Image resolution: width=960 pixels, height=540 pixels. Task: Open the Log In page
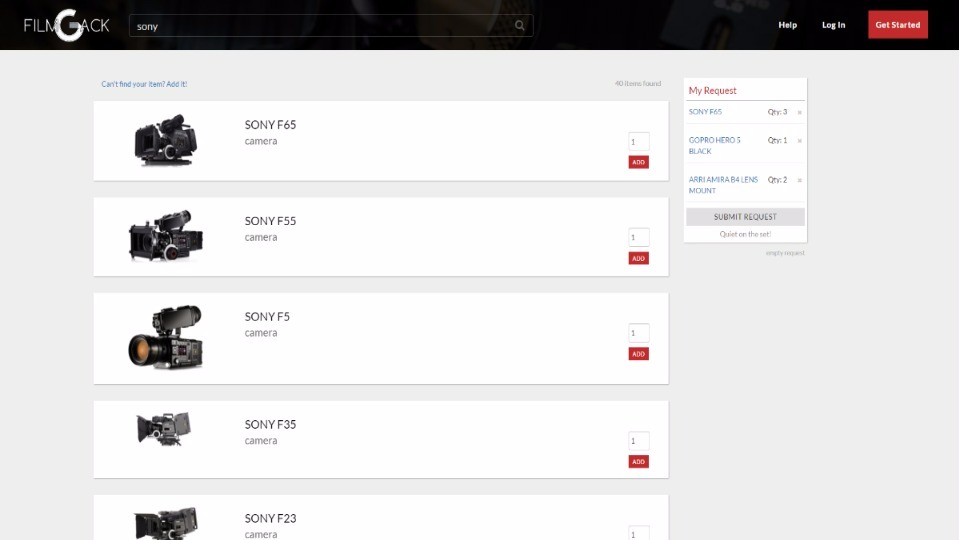tap(833, 25)
